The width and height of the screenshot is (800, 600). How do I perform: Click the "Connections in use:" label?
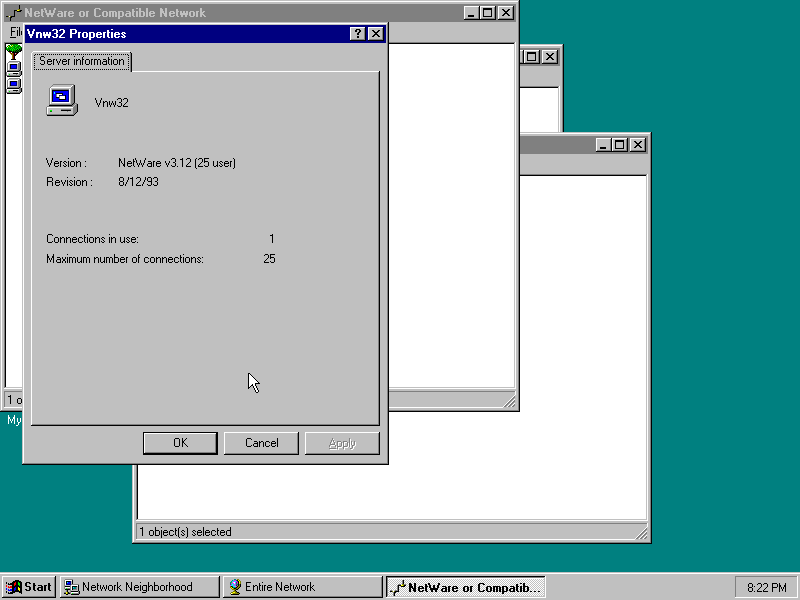pyautogui.click(x=92, y=239)
